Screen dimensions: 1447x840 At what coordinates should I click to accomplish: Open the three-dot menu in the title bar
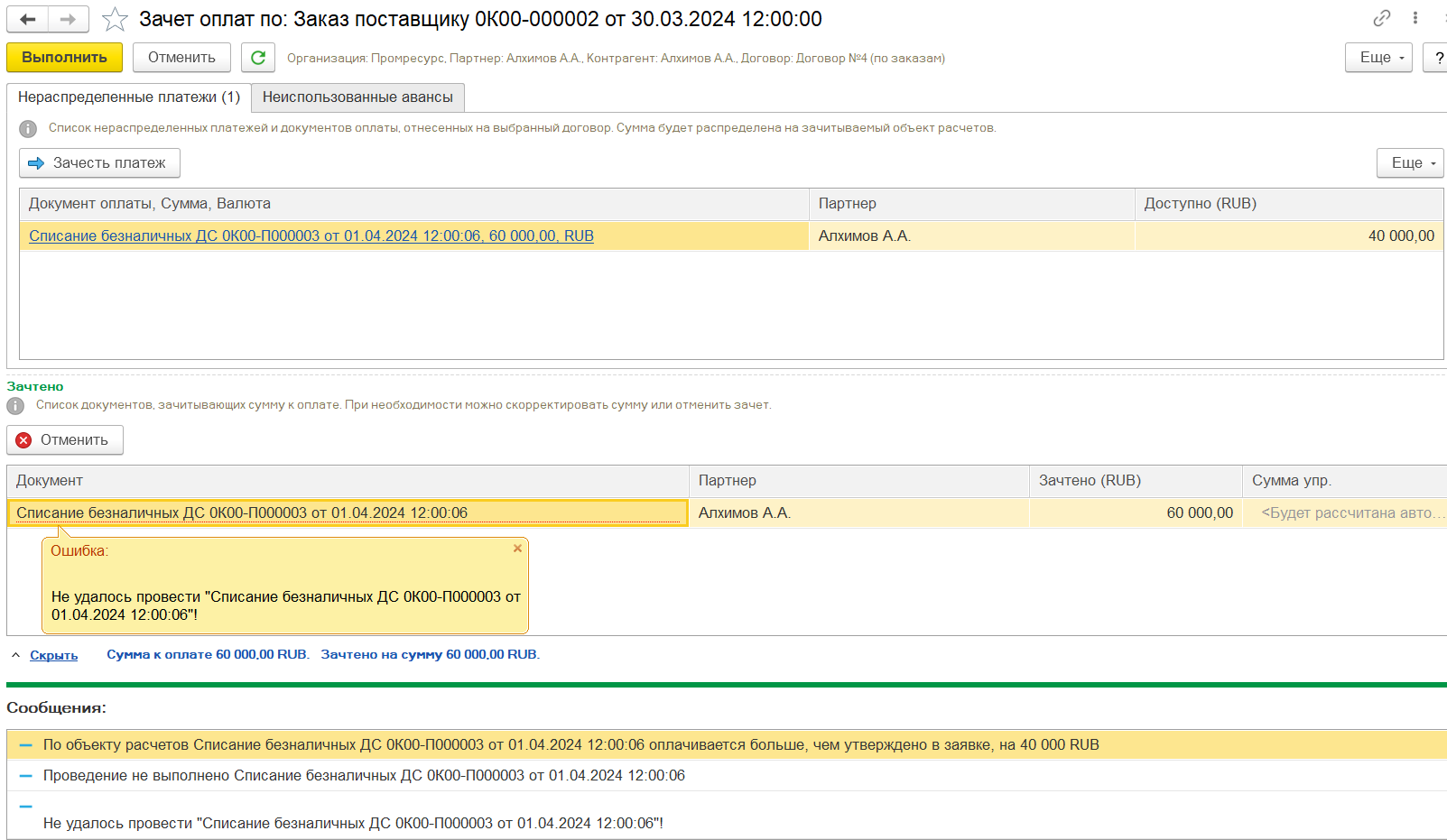coord(1415,18)
